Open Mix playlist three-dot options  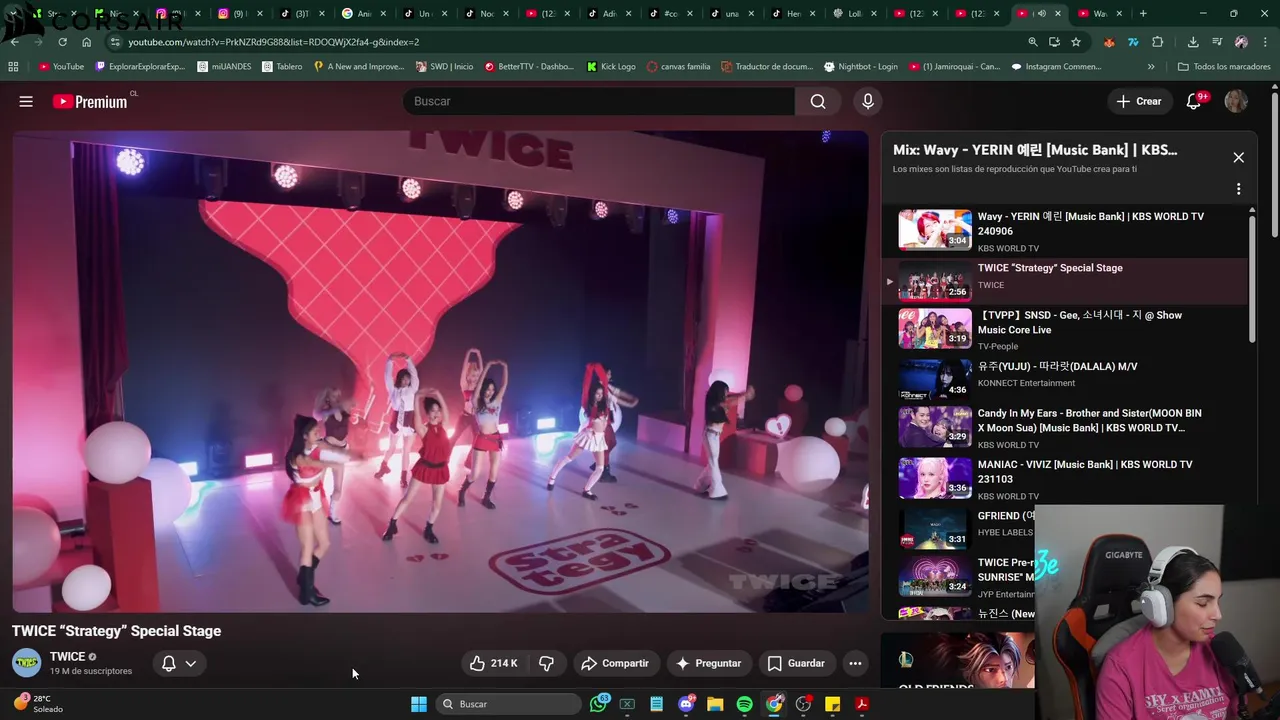(x=1238, y=189)
